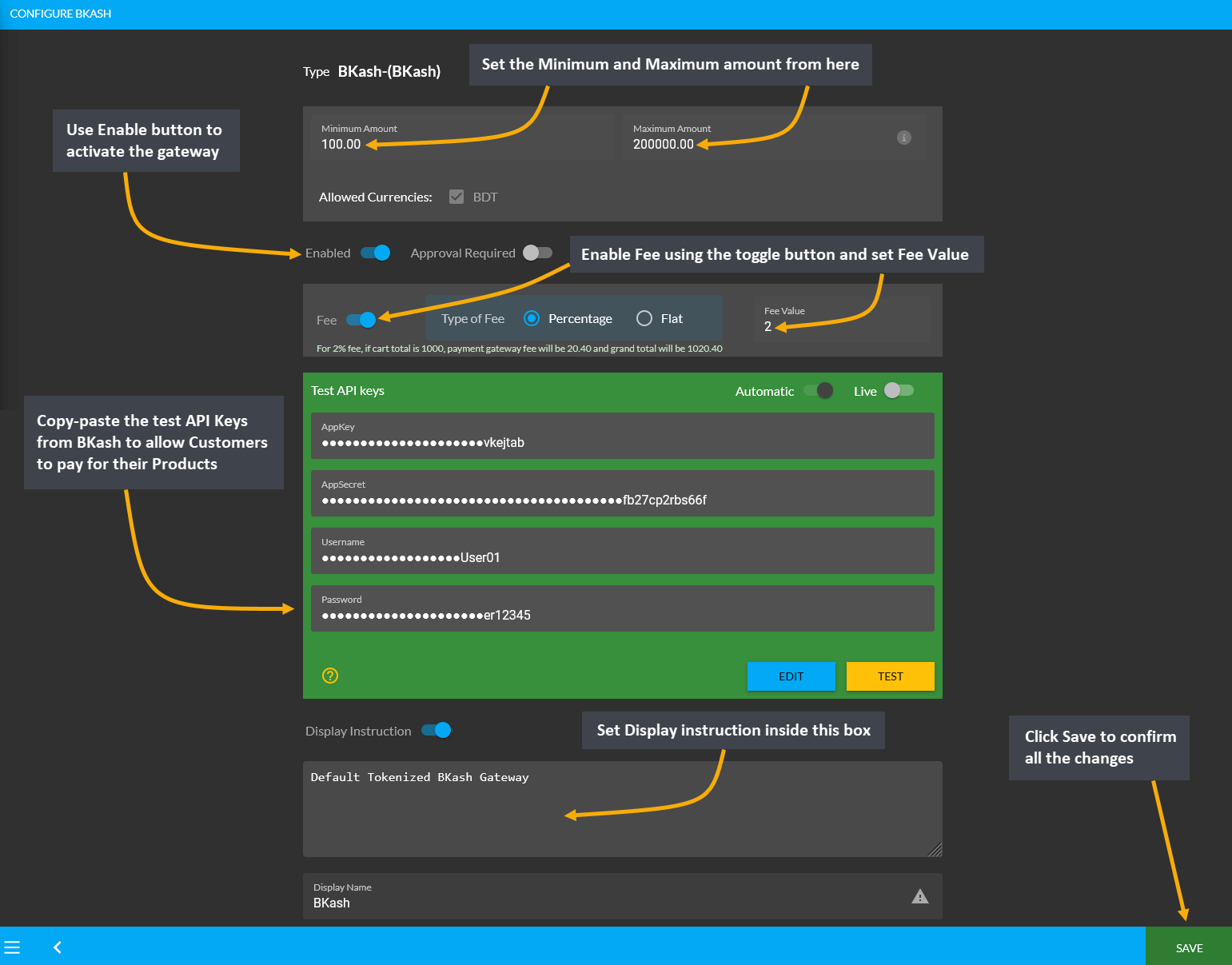Click the 'BKash-(BKash)' type label
Image resolution: width=1232 pixels, height=965 pixels.
point(389,71)
